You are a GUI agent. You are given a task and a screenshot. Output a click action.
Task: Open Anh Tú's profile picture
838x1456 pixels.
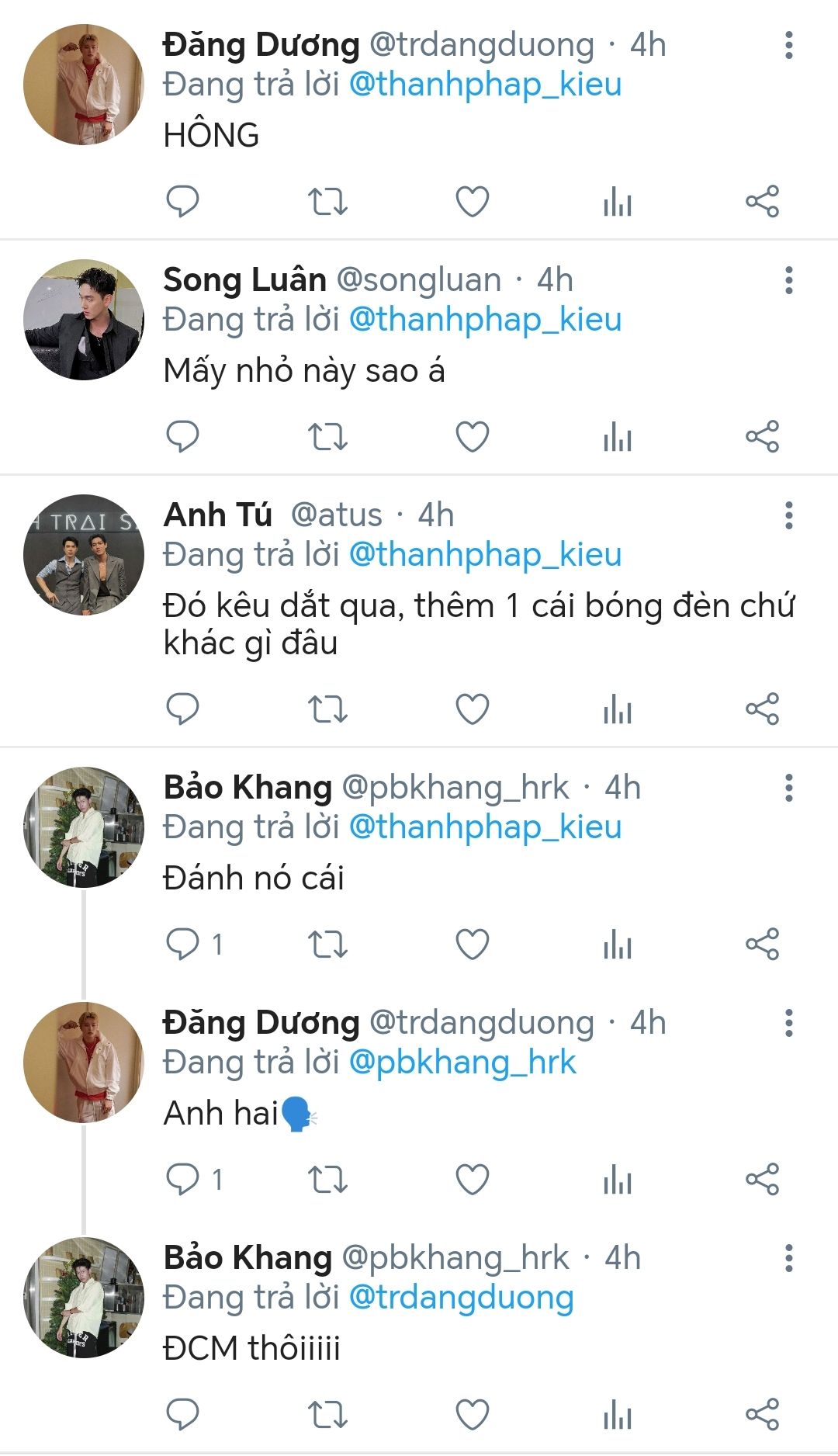coord(84,554)
